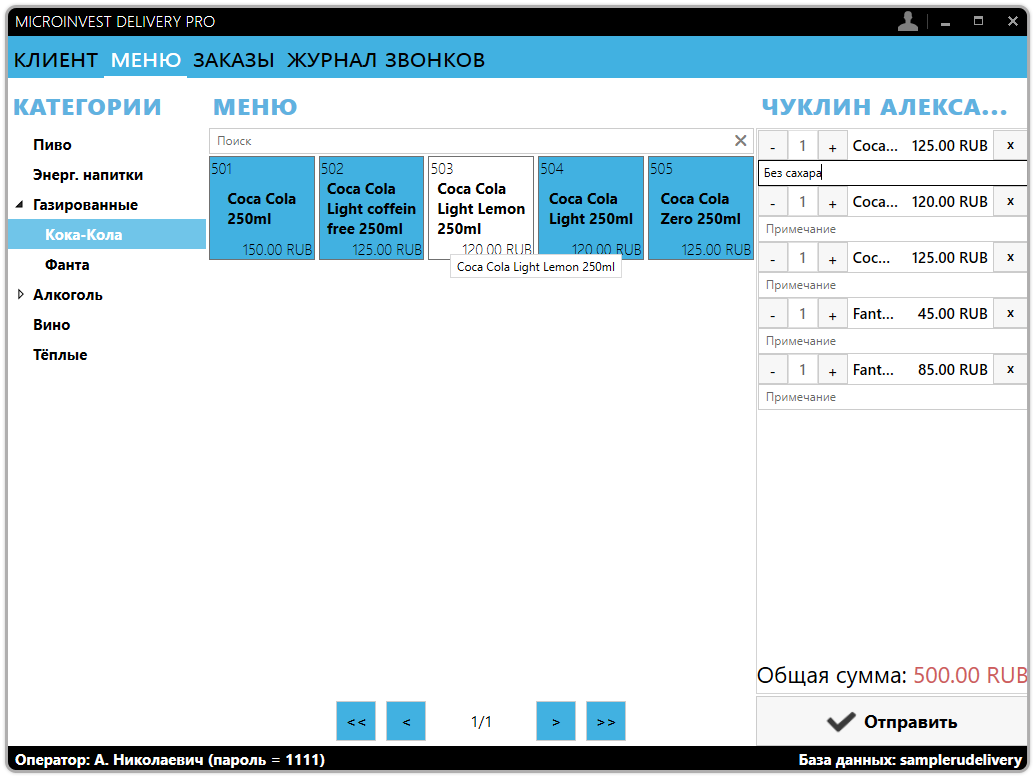Image resolution: width=1035 pixels, height=778 pixels.
Task: Remove the order item noted 'Без сахара'
Action: (x=1010, y=146)
